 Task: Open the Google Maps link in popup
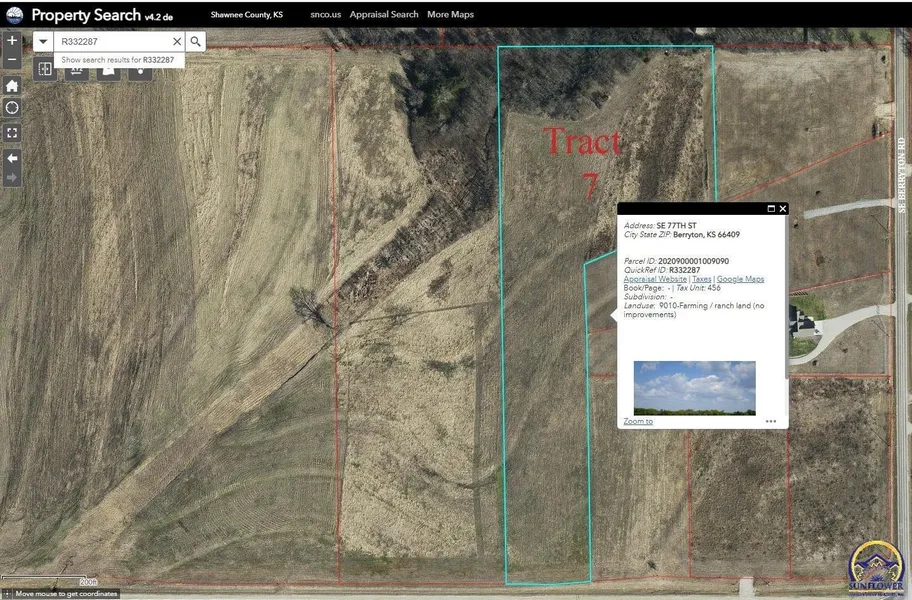[x=740, y=279]
